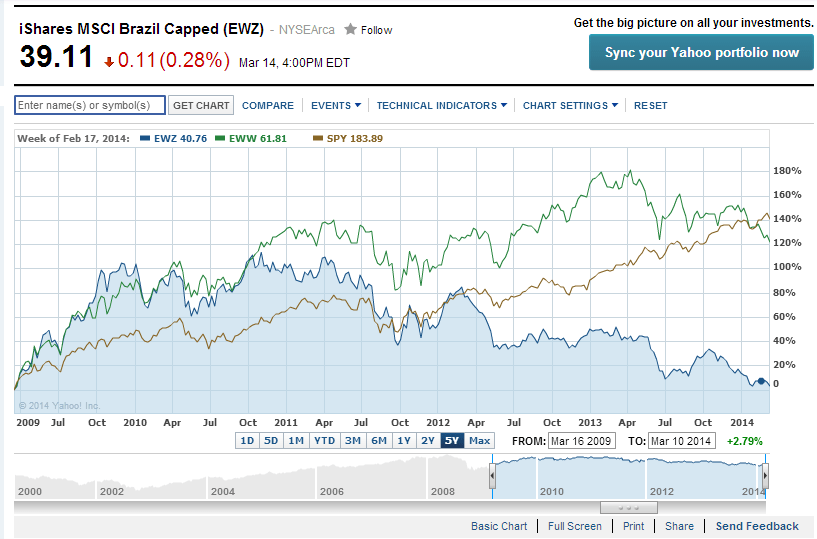817x539 pixels.
Task: Click the EWZ blue legend color marker
Action: pyautogui.click(x=145, y=138)
